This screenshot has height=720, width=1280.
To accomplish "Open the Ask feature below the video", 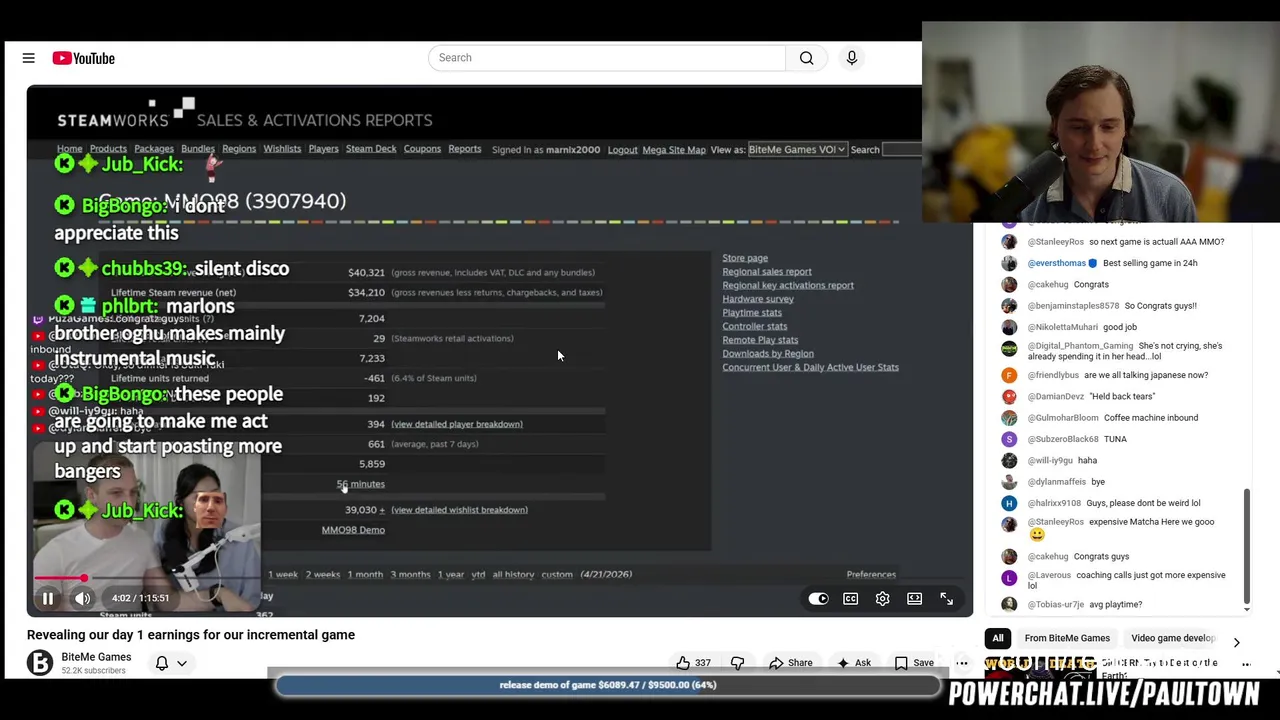I will point(854,662).
